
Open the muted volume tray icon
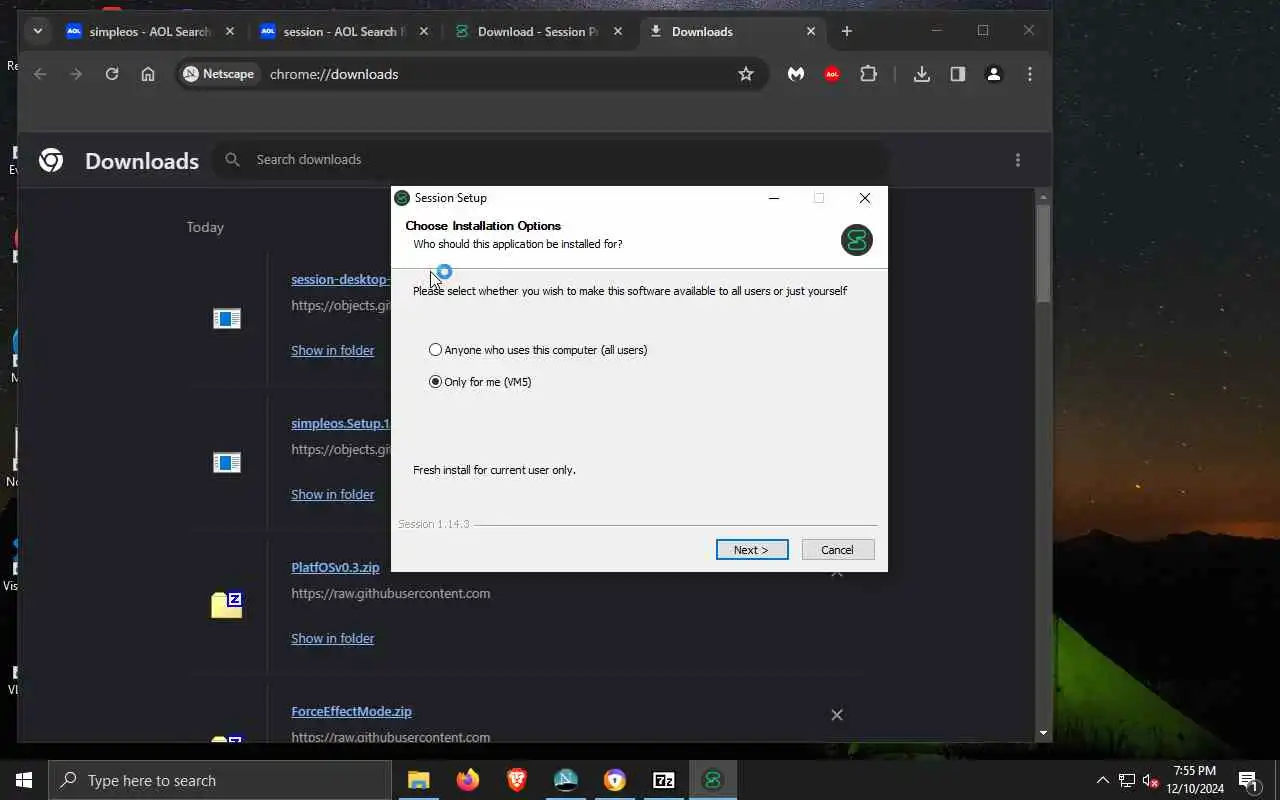(1151, 780)
